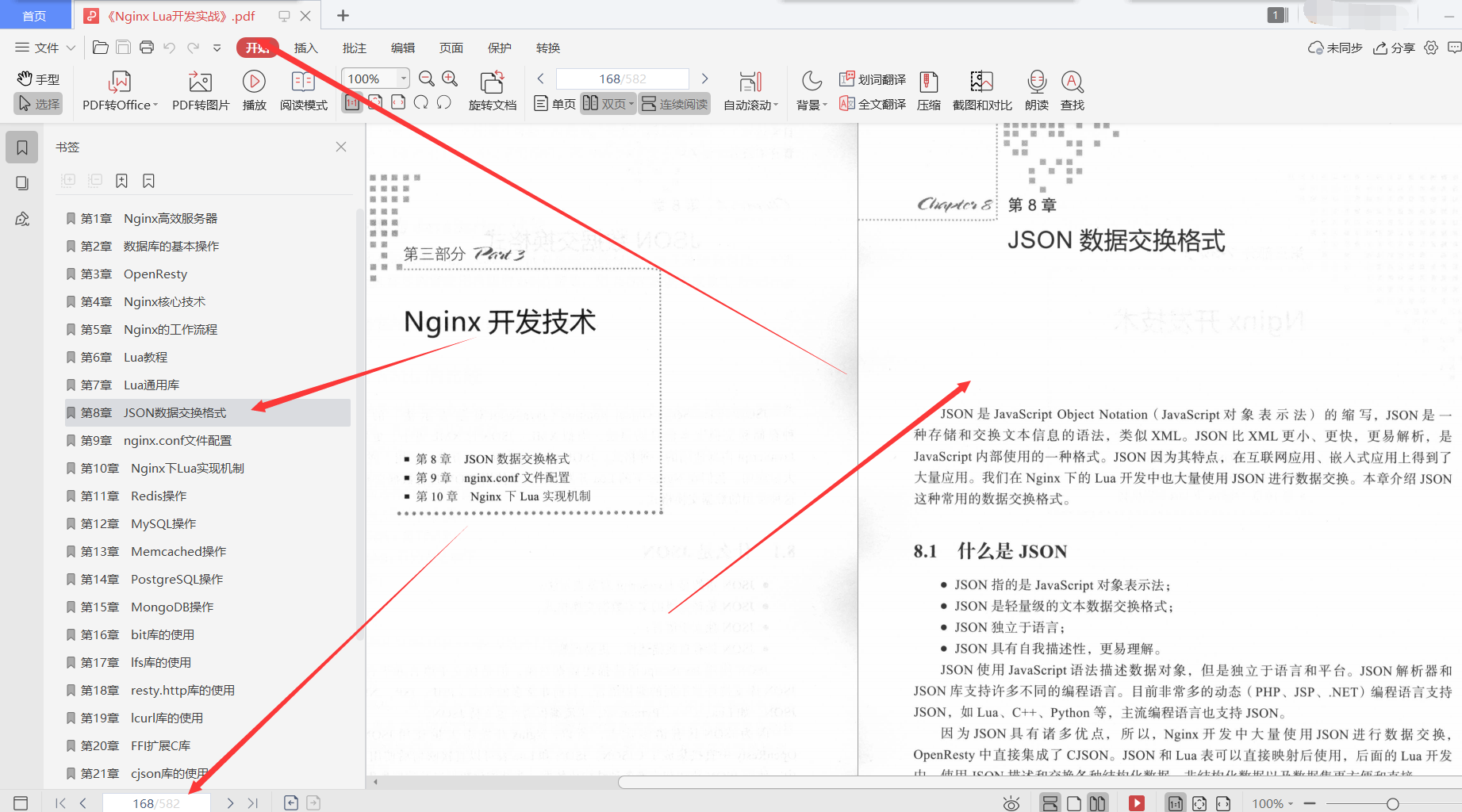Select the bookmarks panel icon in left sidebar
Image resolution: width=1462 pixels, height=812 pixels.
pyautogui.click(x=21, y=147)
